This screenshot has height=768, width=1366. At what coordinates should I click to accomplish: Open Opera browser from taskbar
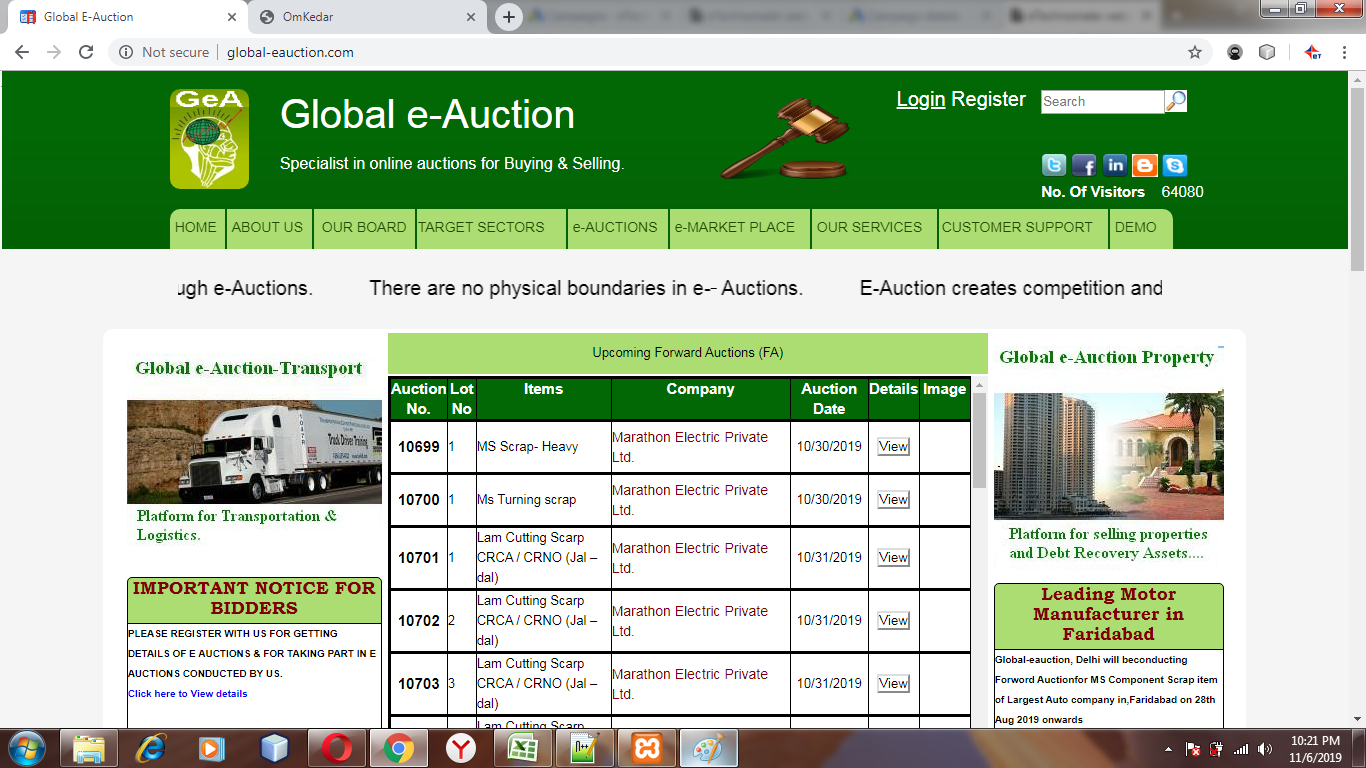click(337, 748)
